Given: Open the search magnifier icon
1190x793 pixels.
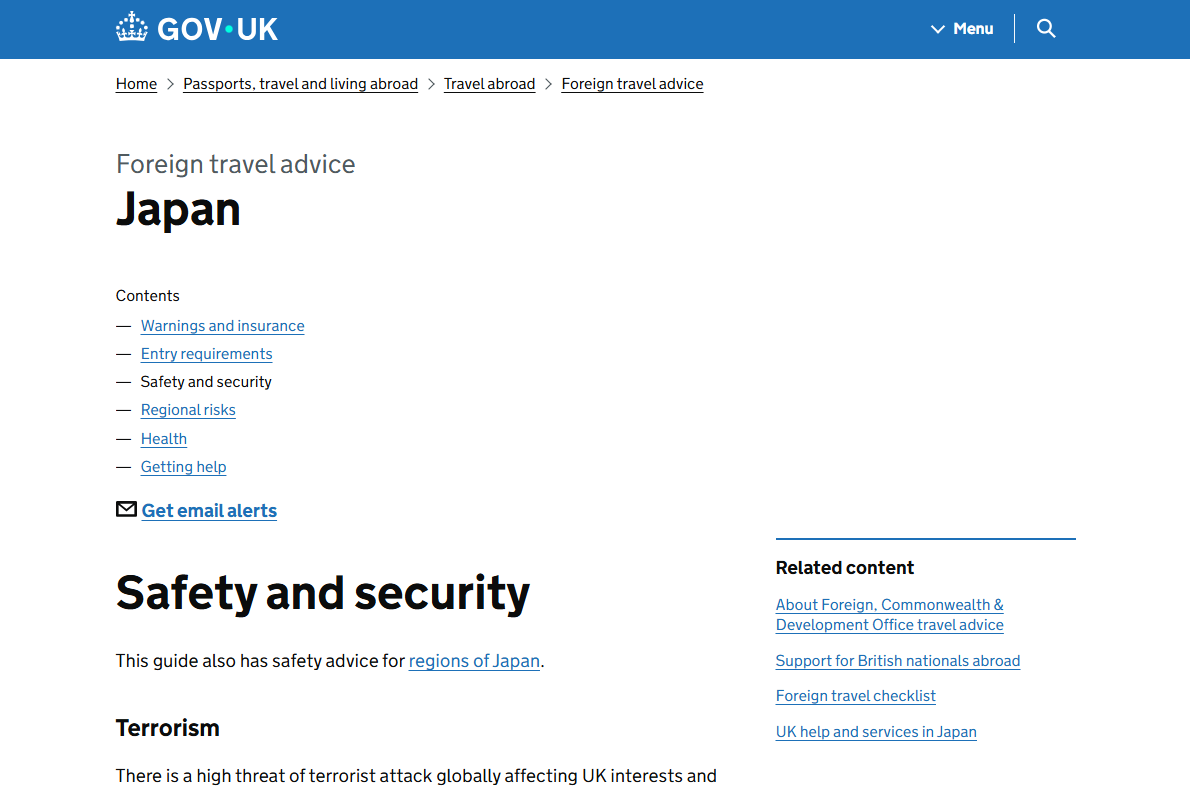Looking at the screenshot, I should click(1046, 28).
